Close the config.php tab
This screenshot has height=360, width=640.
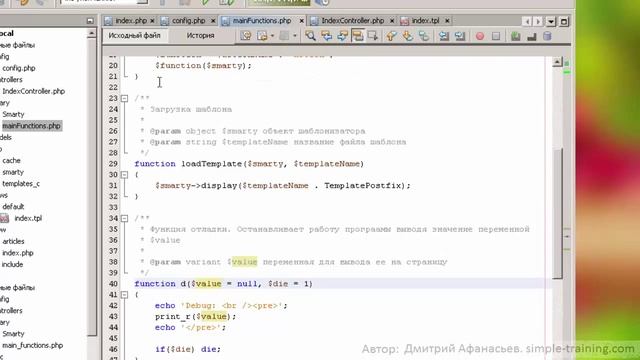(213, 20)
